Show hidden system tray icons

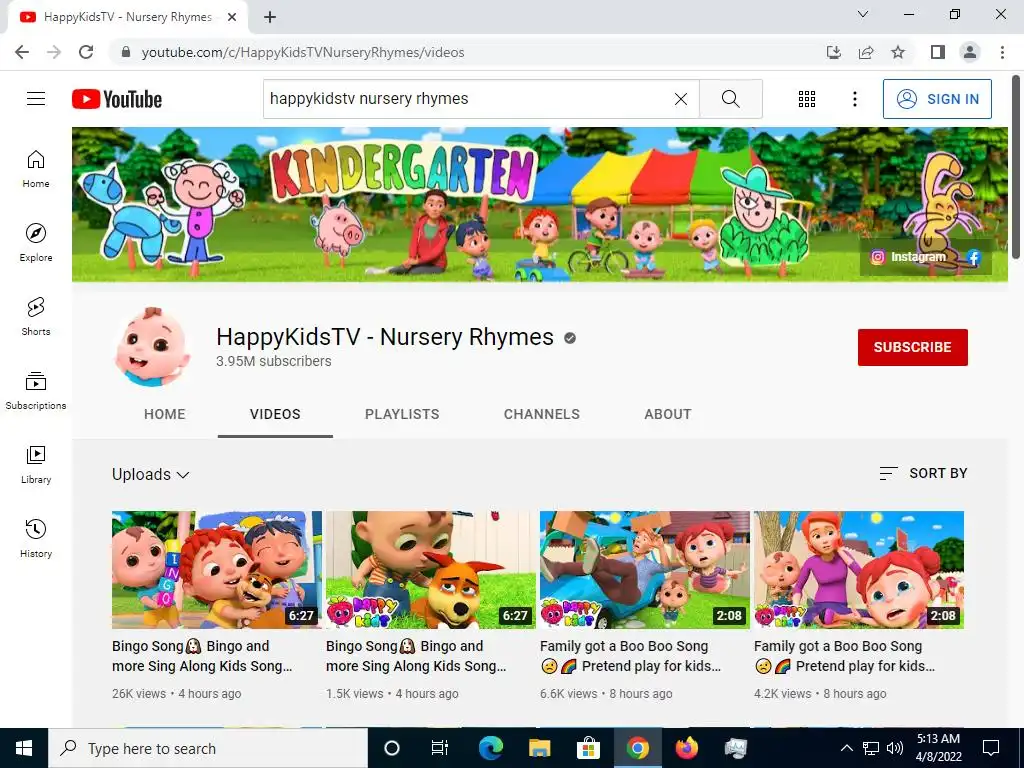pos(846,748)
